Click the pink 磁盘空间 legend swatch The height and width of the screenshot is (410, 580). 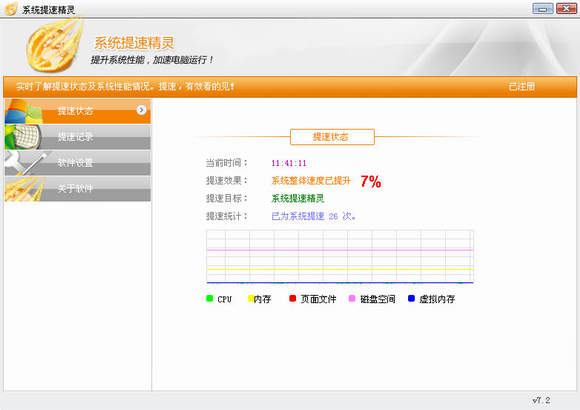pos(352,298)
